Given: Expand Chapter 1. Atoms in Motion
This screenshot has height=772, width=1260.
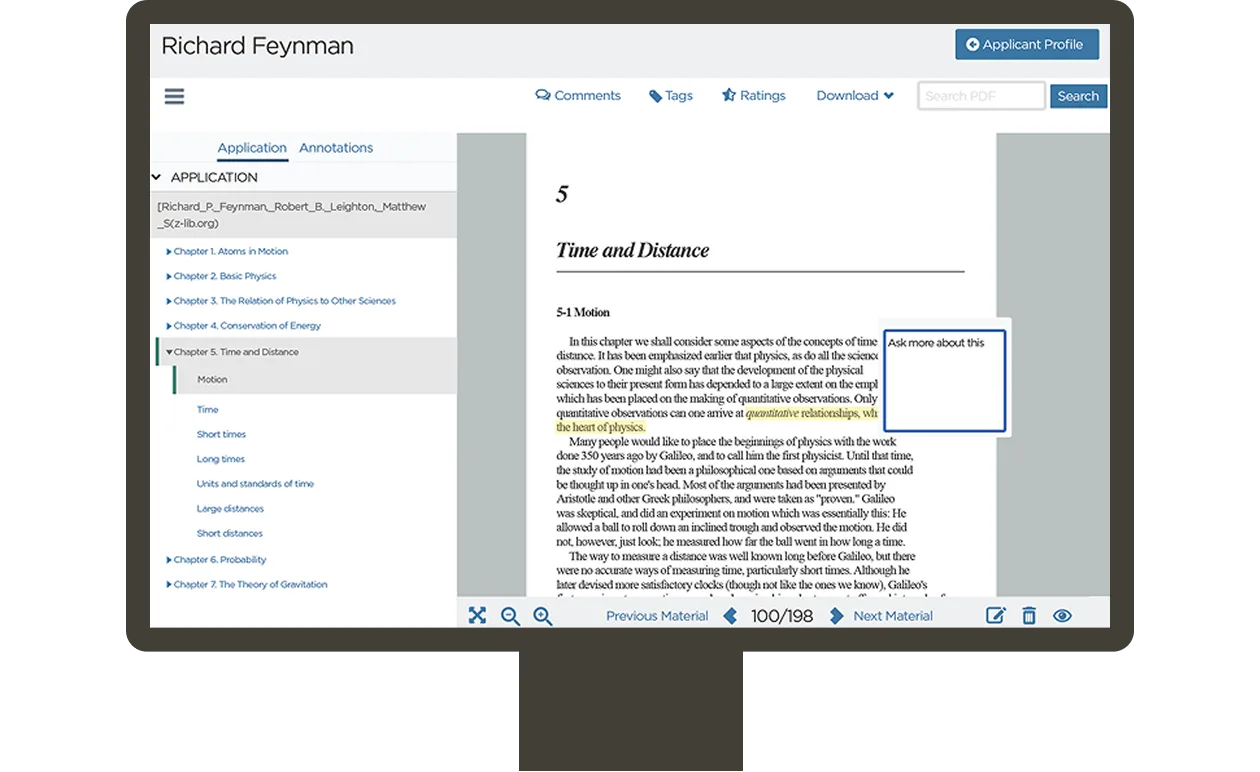Looking at the screenshot, I should click(x=169, y=252).
